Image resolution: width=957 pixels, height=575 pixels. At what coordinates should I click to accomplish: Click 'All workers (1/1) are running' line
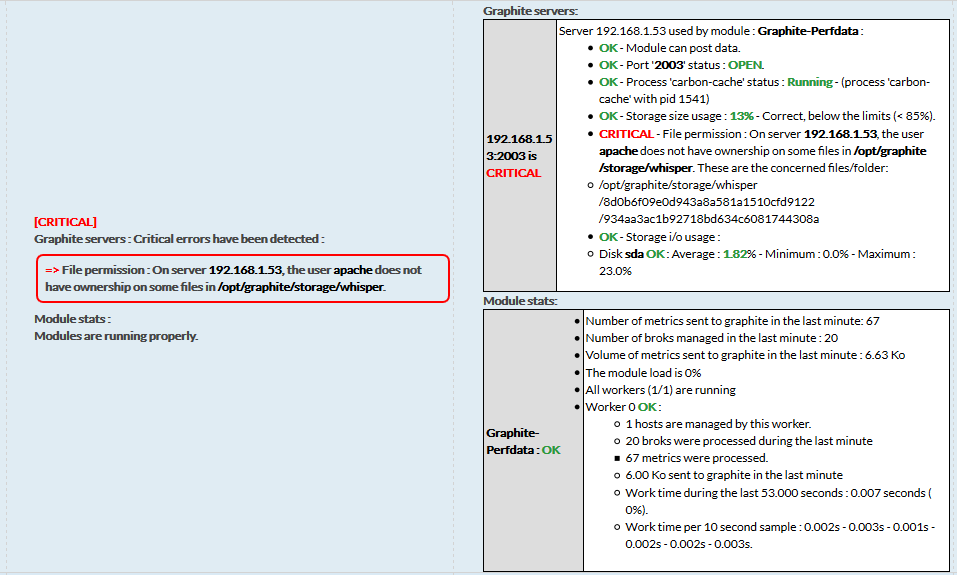(660, 389)
